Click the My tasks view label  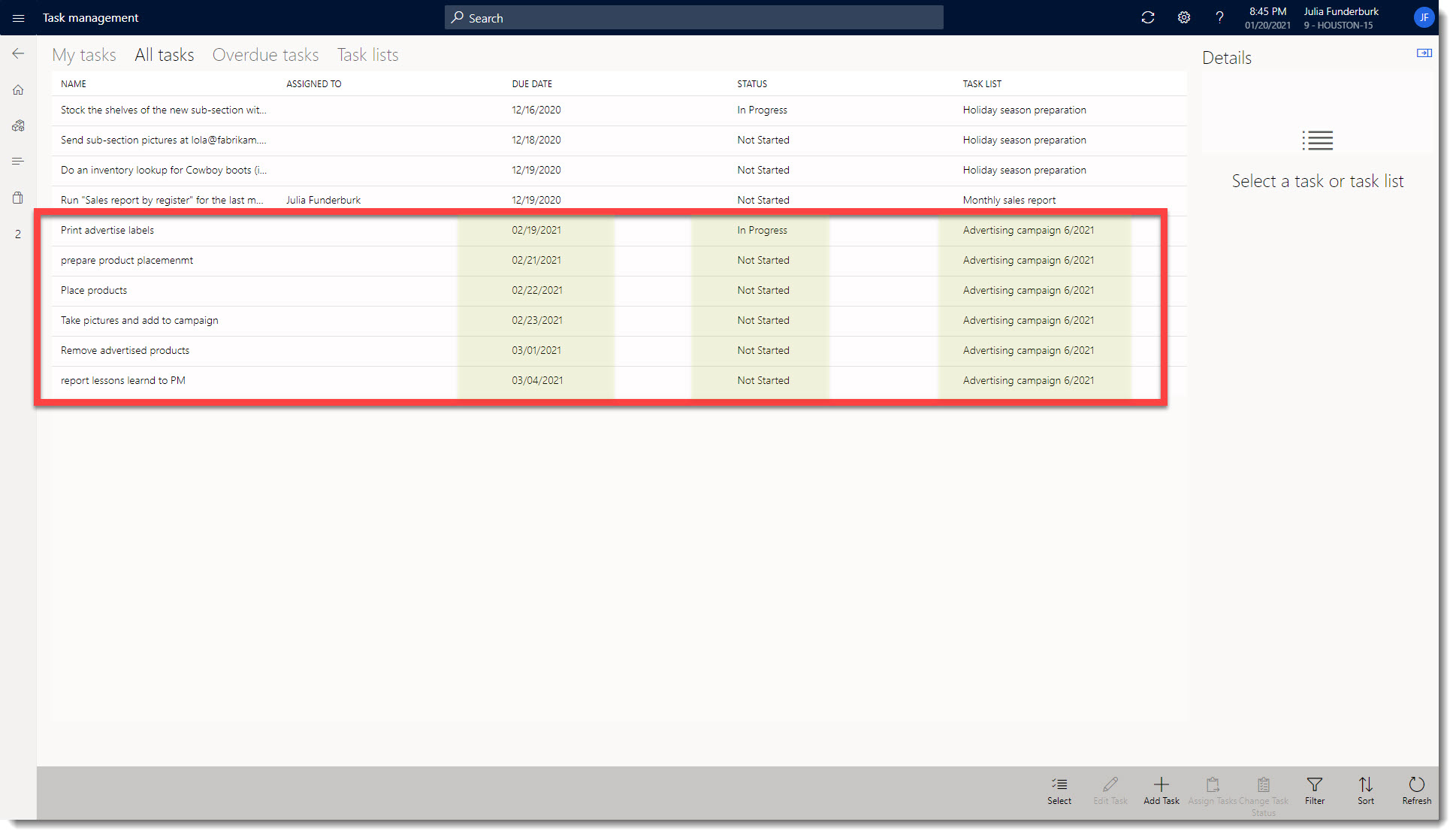83,54
